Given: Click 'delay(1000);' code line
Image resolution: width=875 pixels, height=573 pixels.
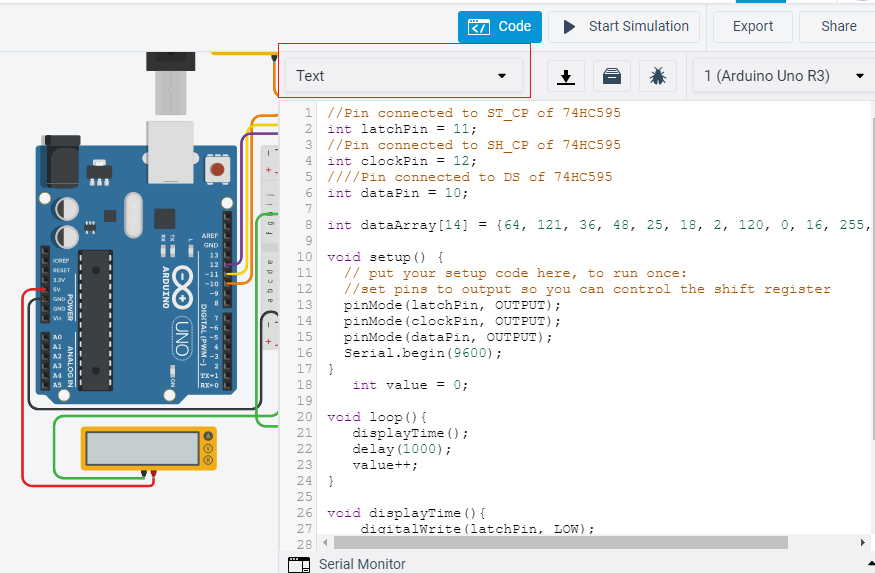Looking at the screenshot, I should (402, 449).
